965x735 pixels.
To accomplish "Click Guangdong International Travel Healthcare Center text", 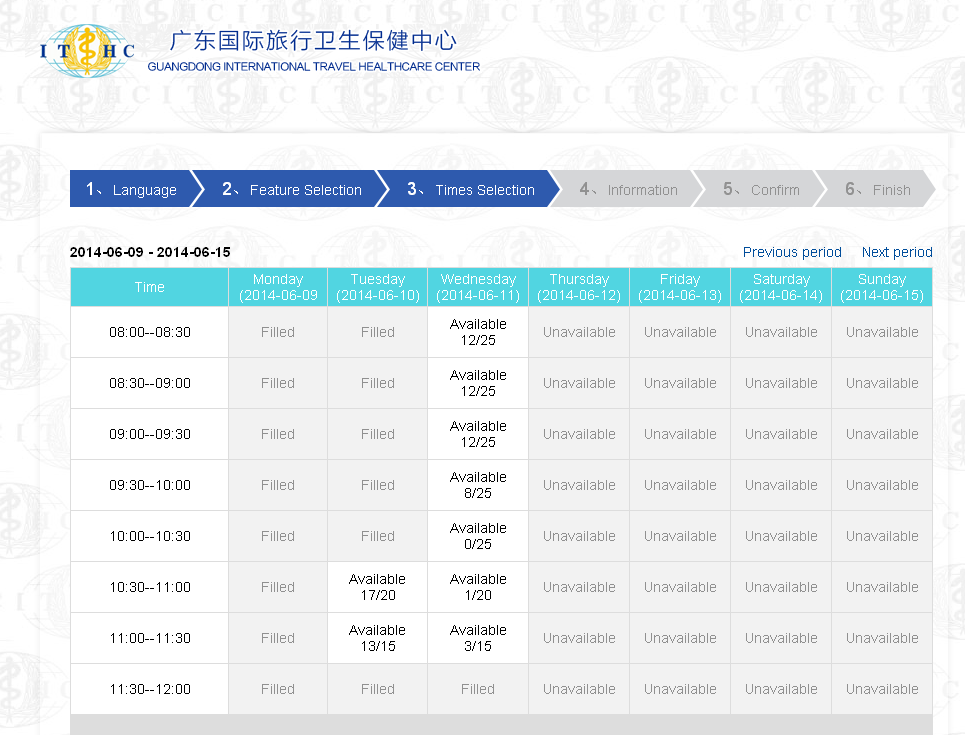I will tap(313, 66).
